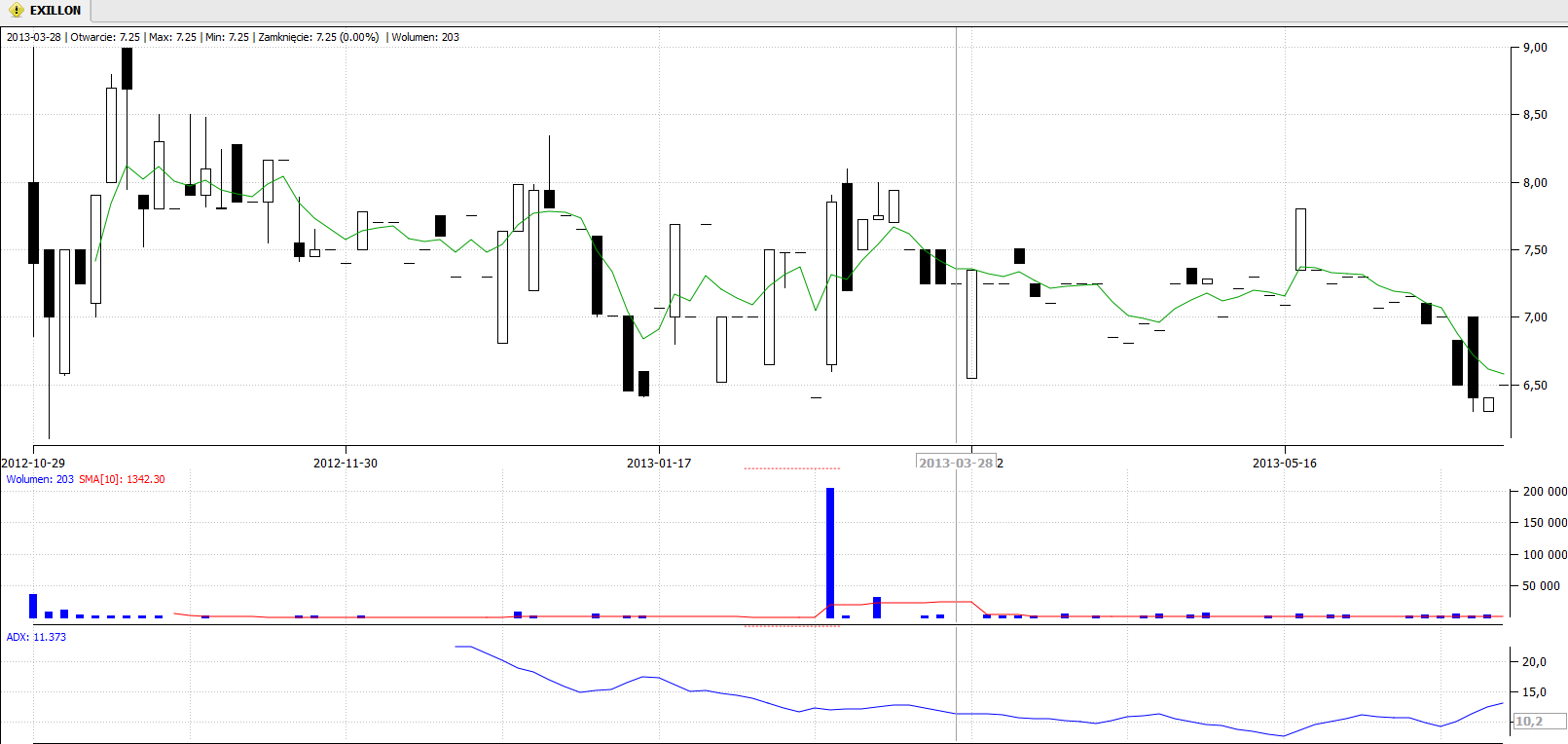Click the 200 000 volume axis label
Image resolution: width=1568 pixels, height=744 pixels.
[x=1545, y=492]
